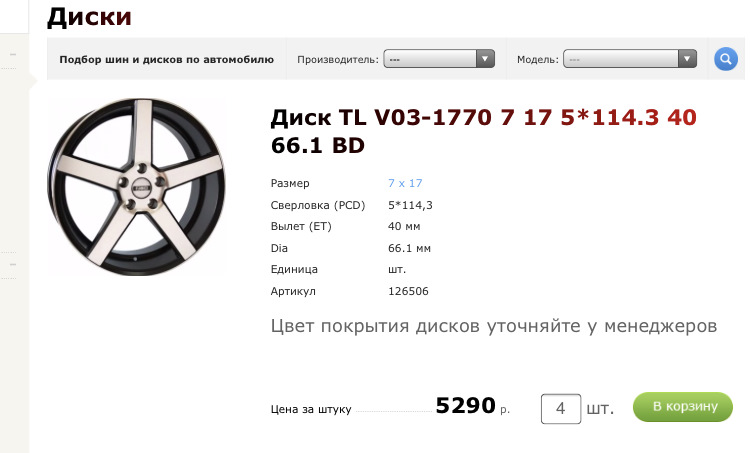
Task: Click the Сверловка value 5*114,3
Action: [410, 205]
